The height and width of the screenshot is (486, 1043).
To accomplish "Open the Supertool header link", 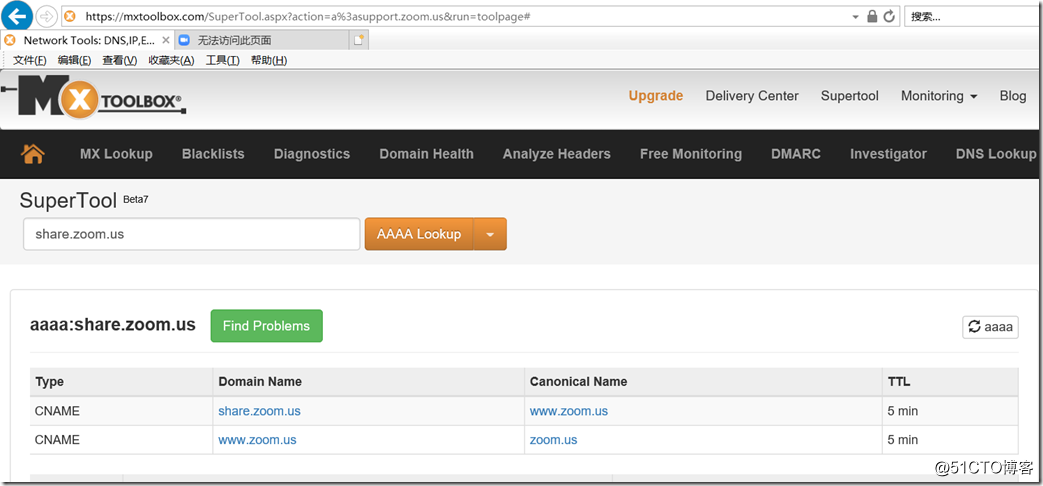I will (849, 96).
